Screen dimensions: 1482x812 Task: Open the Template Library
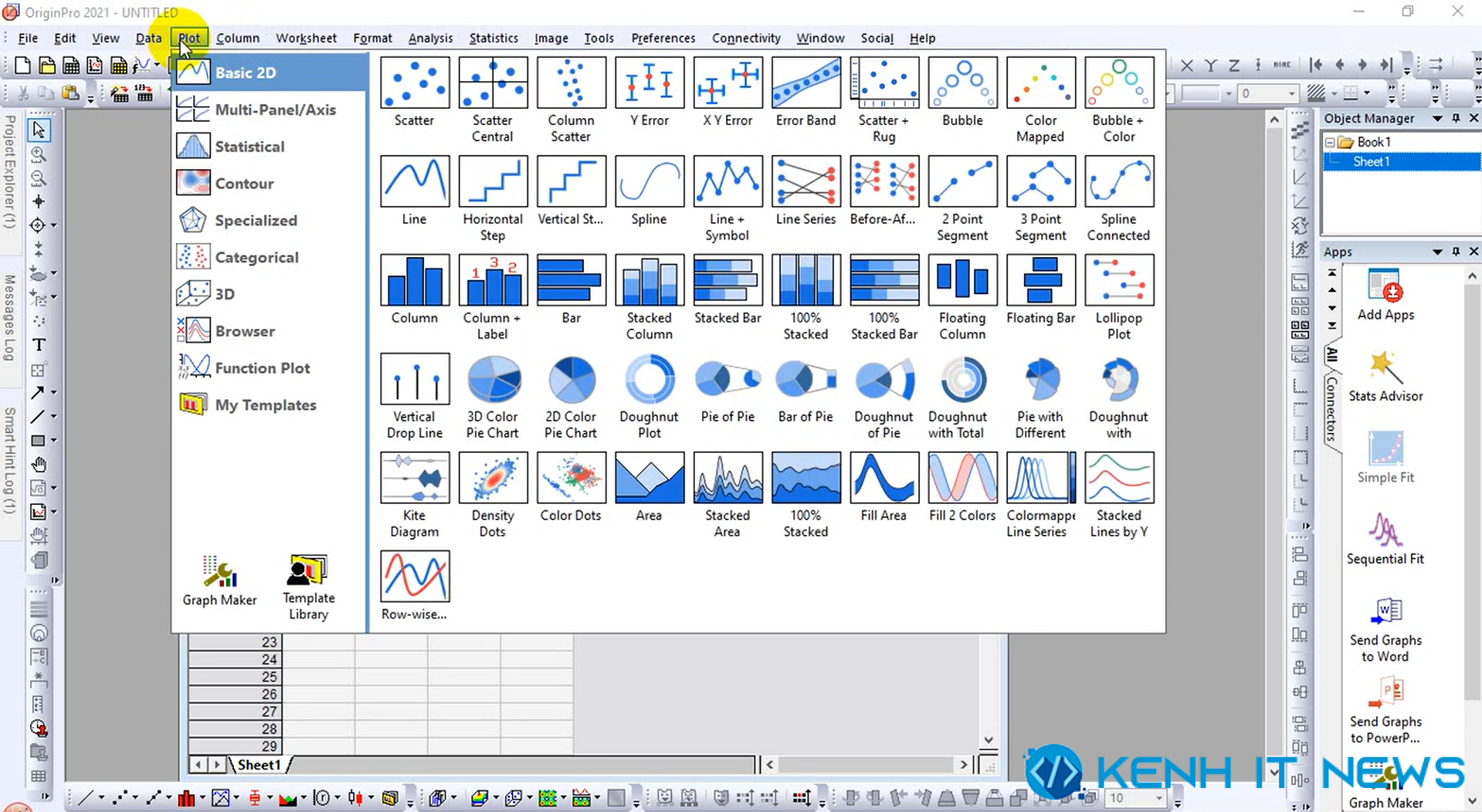pos(308,587)
